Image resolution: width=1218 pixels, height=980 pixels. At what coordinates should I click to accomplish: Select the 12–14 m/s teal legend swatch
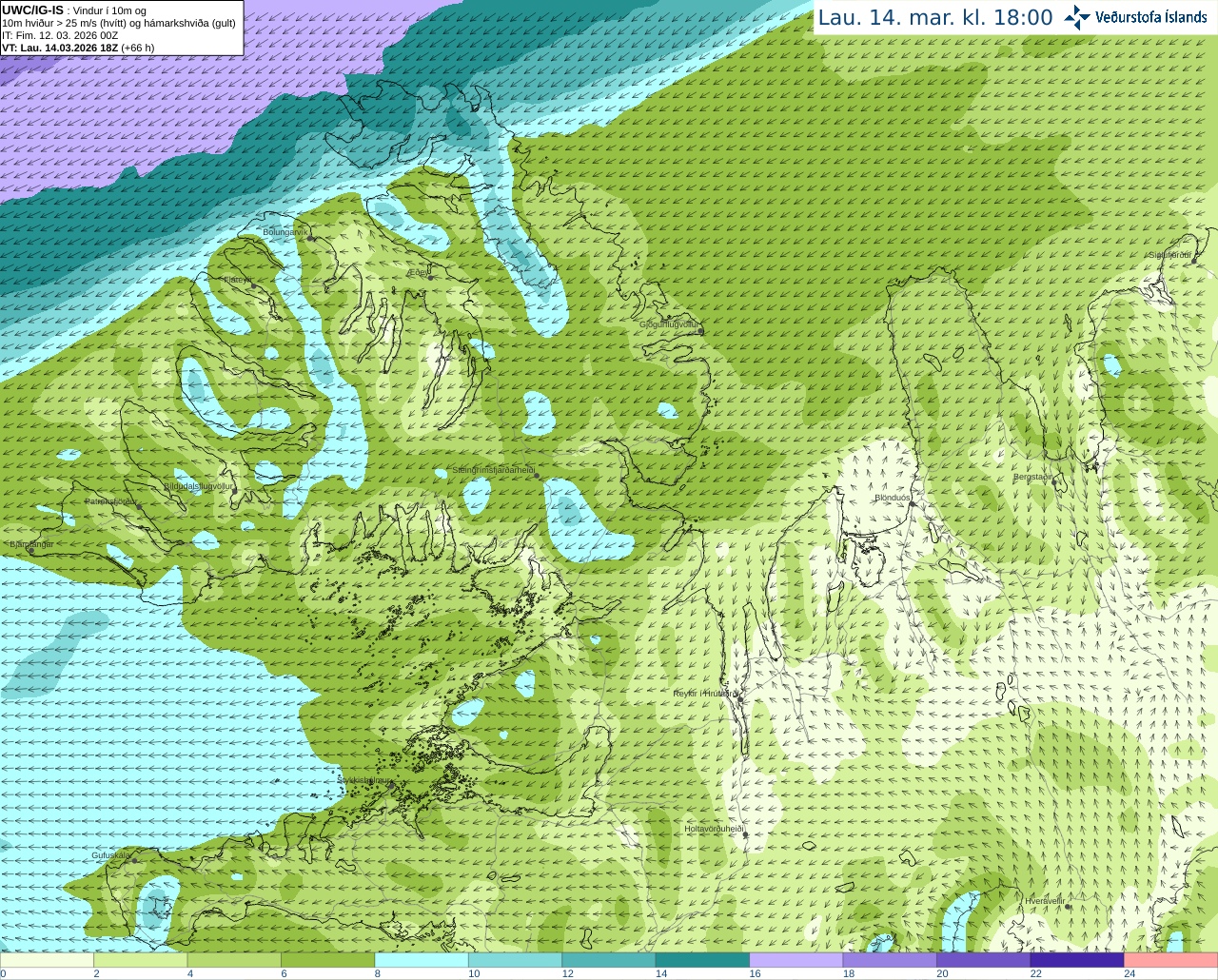609,960
